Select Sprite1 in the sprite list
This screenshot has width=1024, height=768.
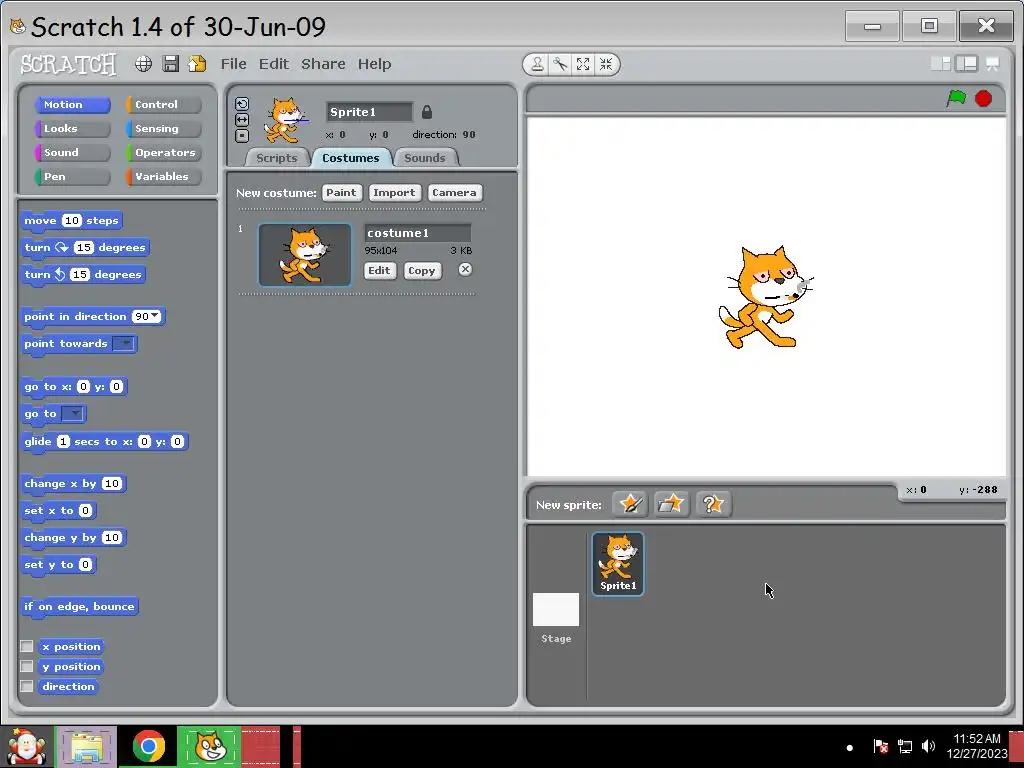618,564
